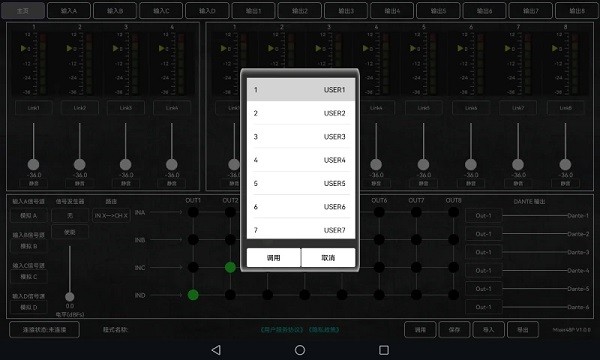Open the IN X-->CH X routing dropdown
Screen dimensions: 600x360
pyautogui.click(x=111, y=215)
